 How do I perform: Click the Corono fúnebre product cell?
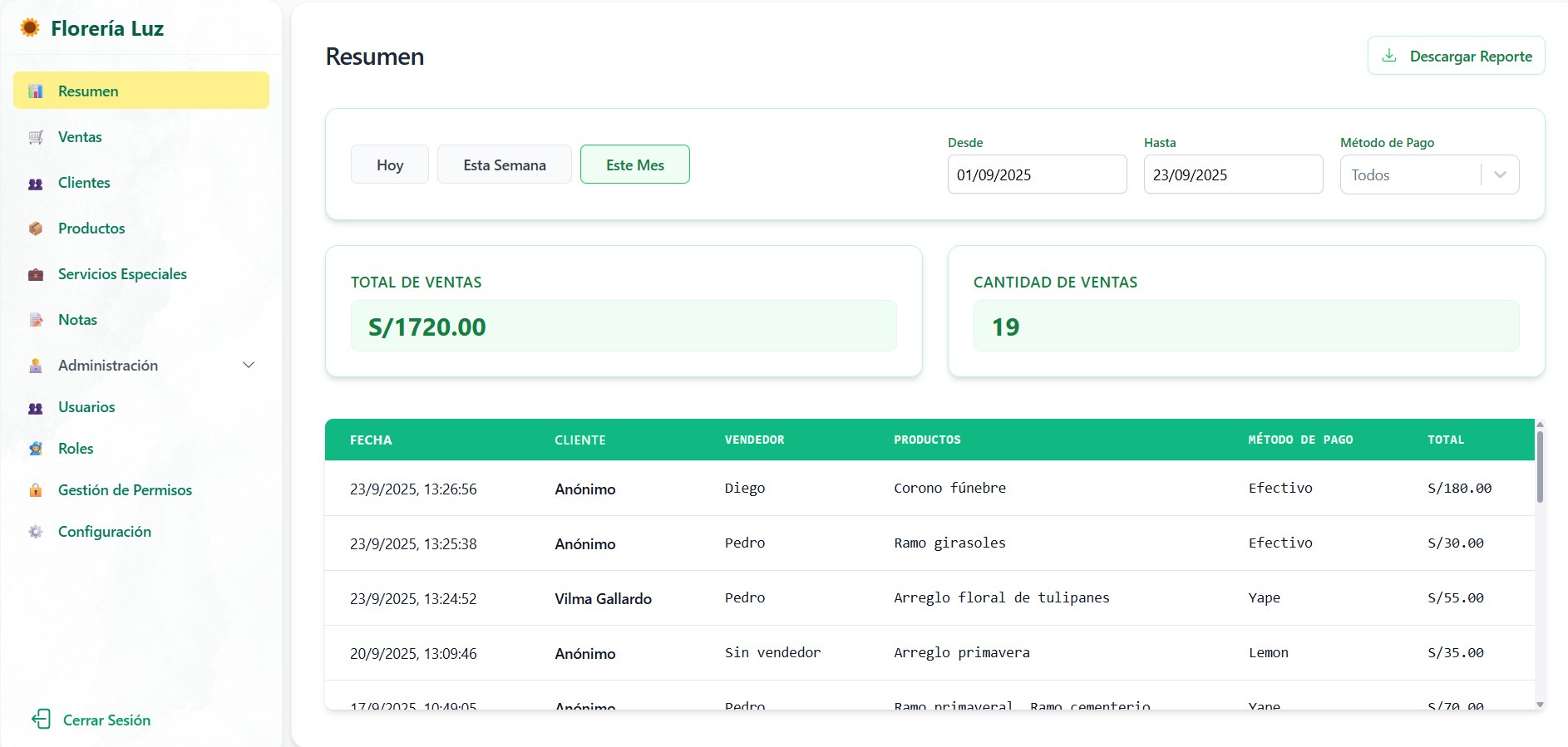coord(949,488)
